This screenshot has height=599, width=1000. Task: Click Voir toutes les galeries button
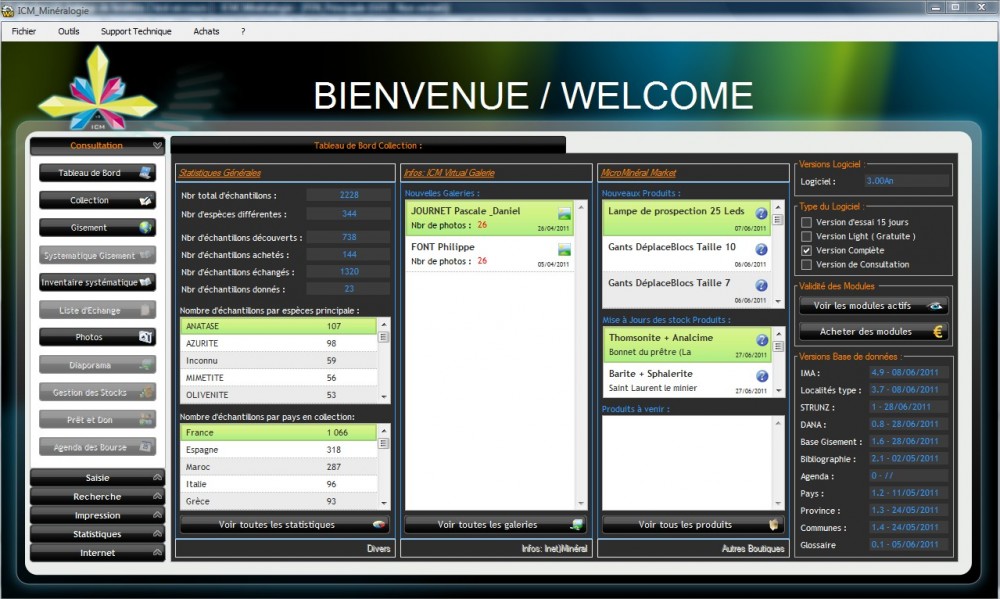pos(496,524)
